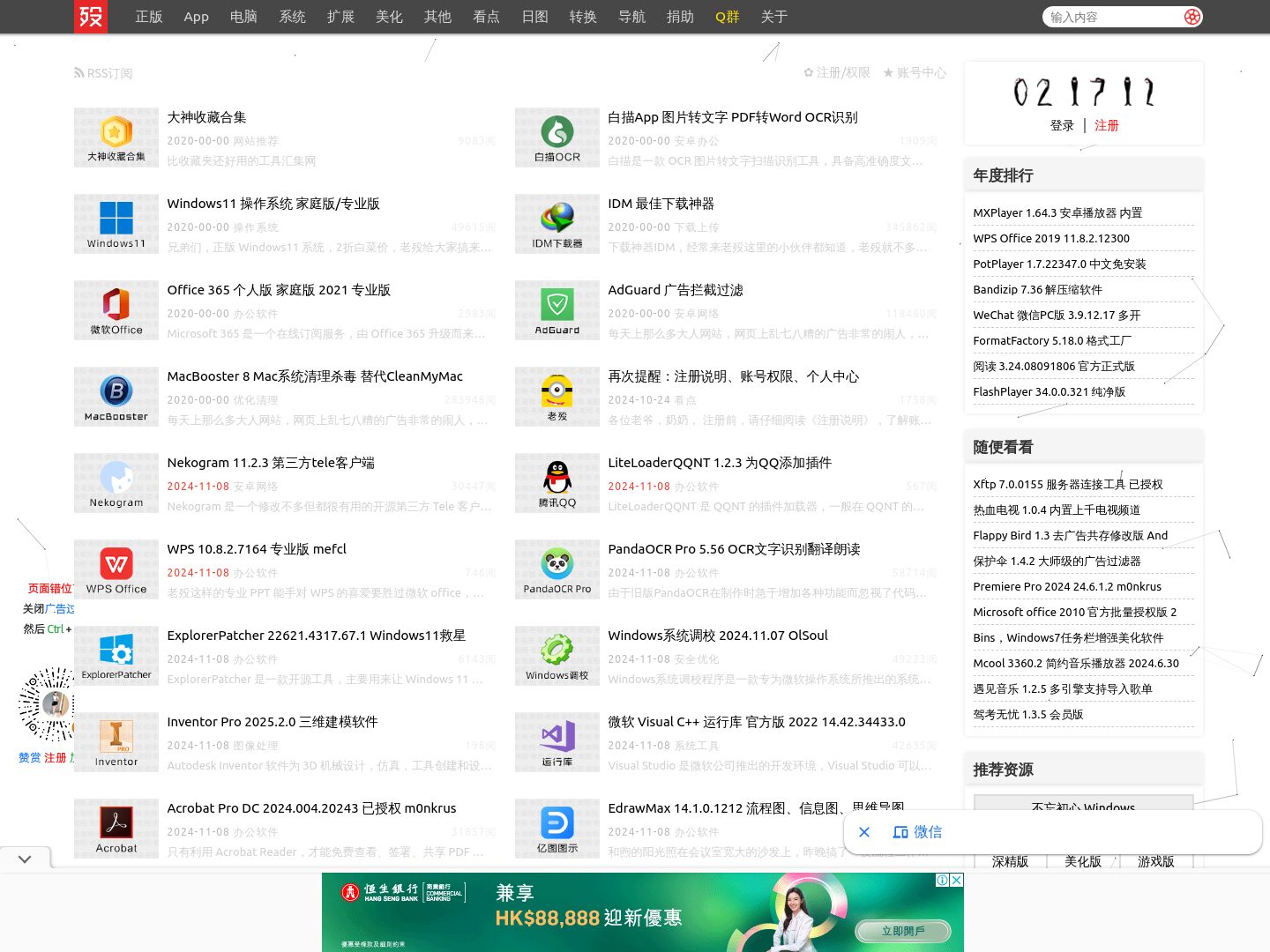
Task: Open the 亿图图示 thumbnail icon
Action: (x=557, y=829)
